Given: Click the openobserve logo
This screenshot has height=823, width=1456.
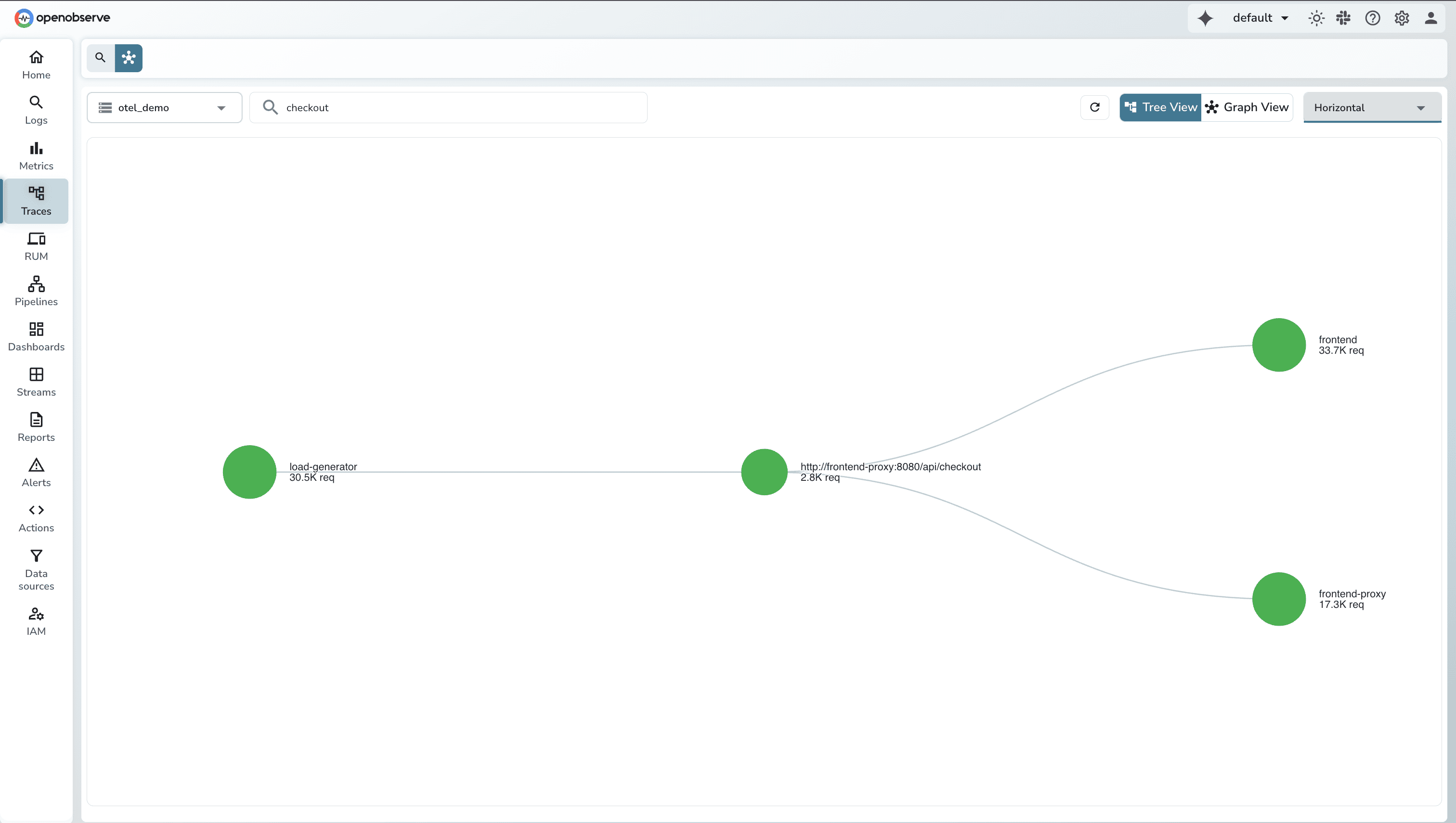Looking at the screenshot, I should coord(62,17).
